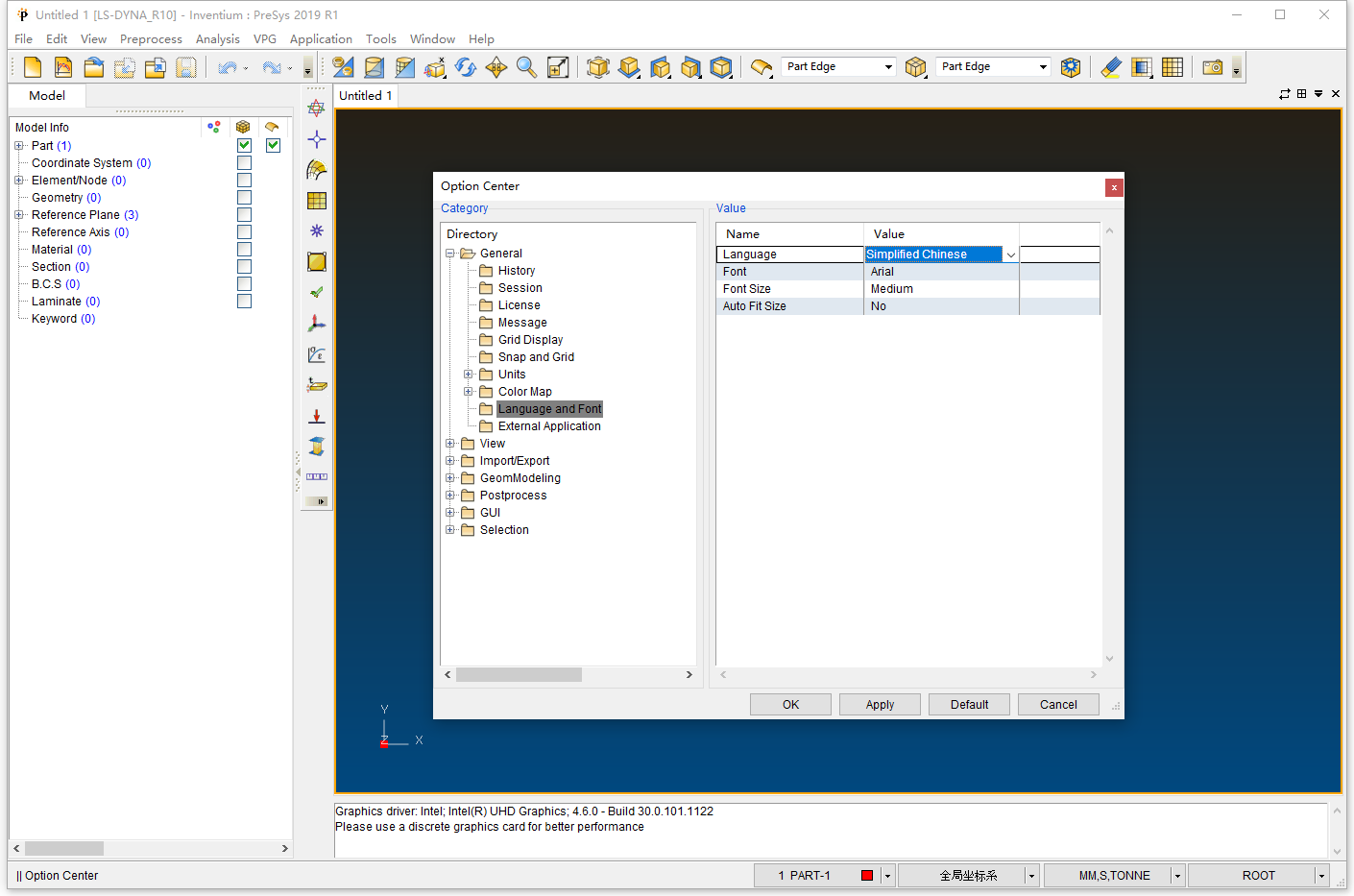The image size is (1354, 896).
Task: Expand the View folder in Directory
Action: [x=450, y=444]
